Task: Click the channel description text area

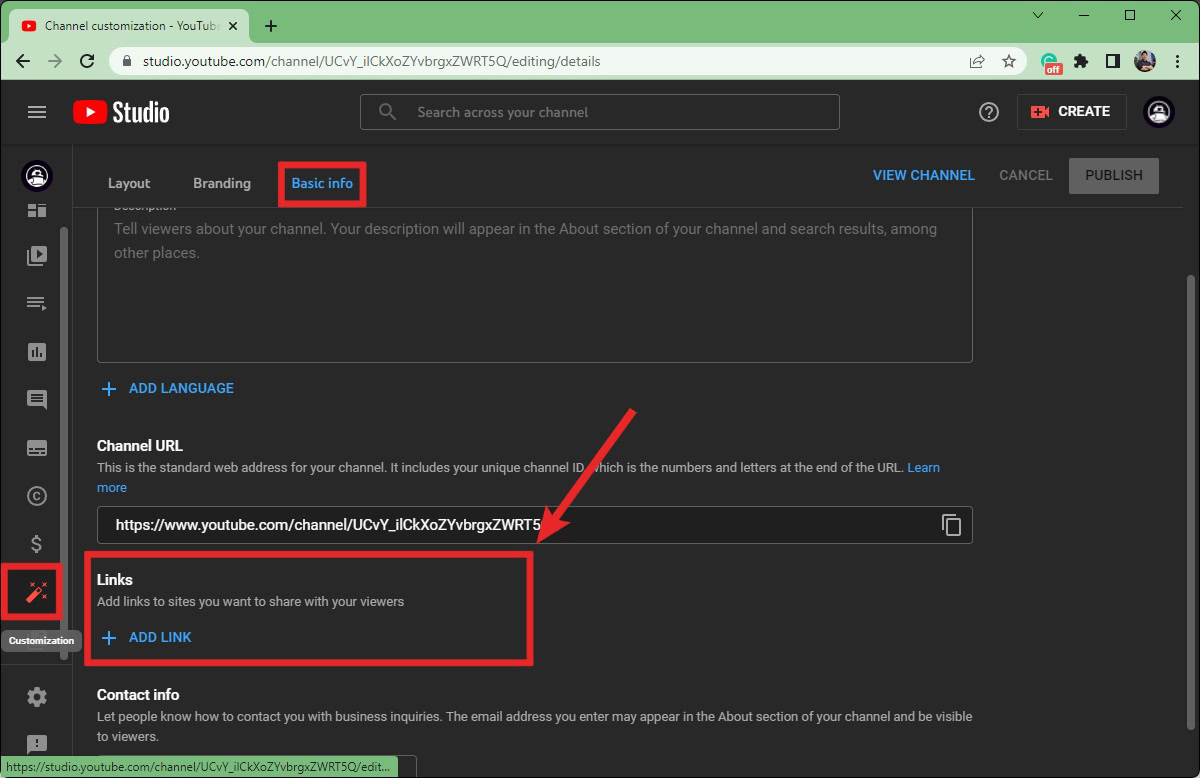Action: (534, 290)
